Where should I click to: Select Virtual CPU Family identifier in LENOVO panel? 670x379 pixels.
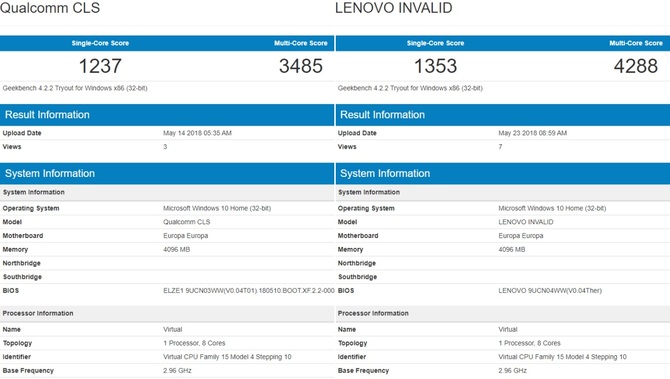[562, 357]
